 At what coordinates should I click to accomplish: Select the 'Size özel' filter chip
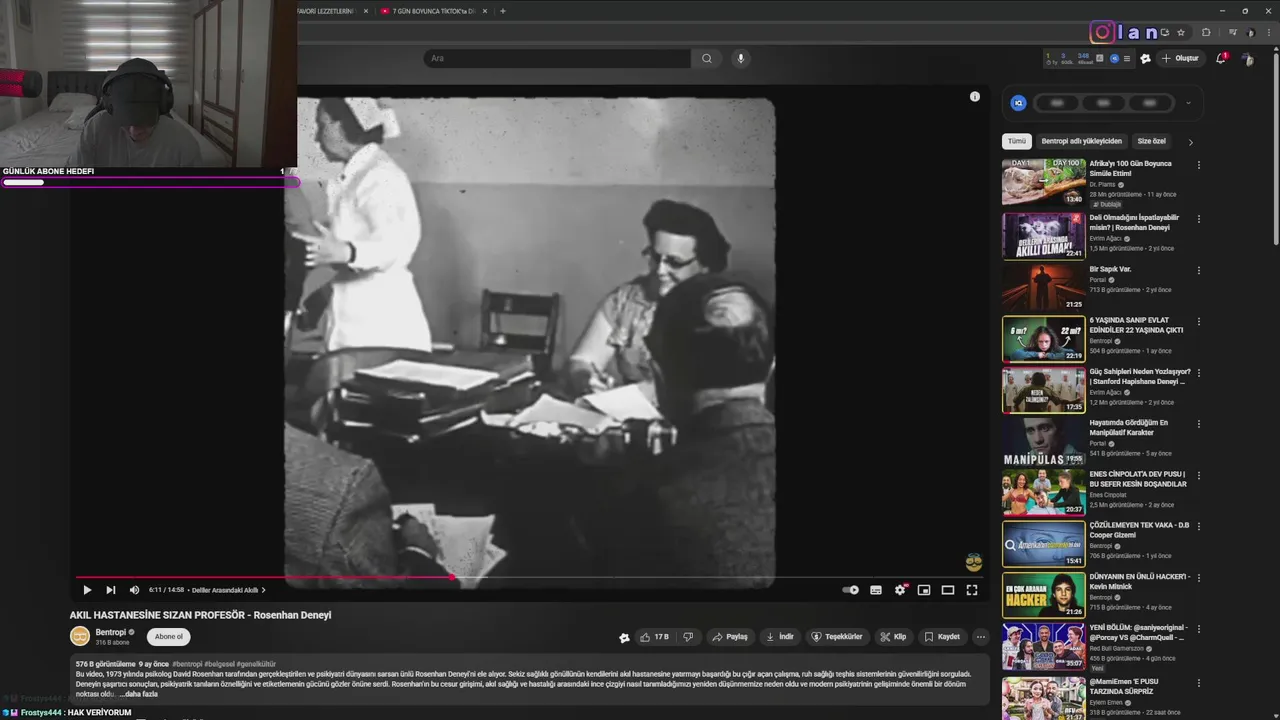pos(1152,141)
